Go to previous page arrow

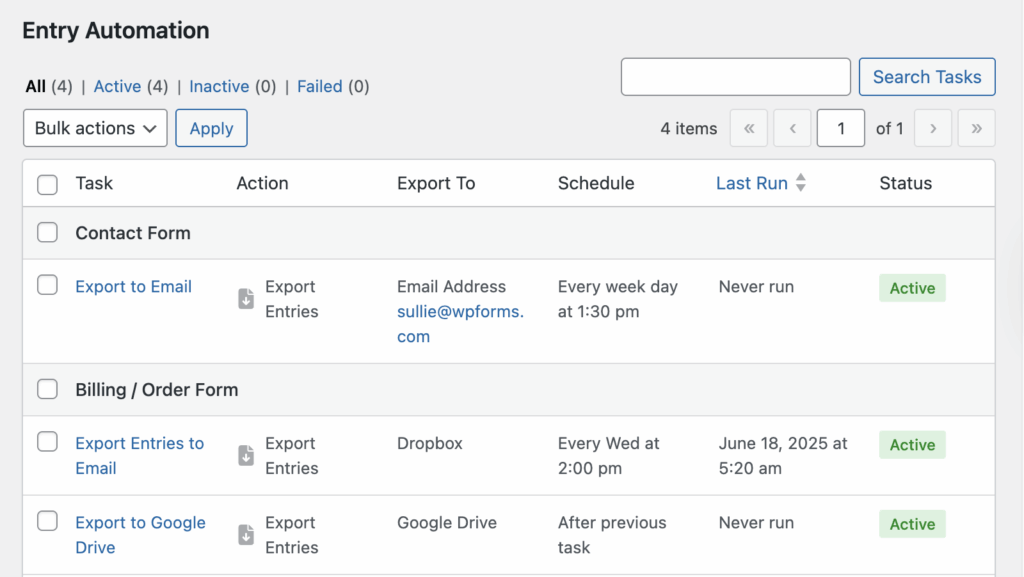tap(792, 128)
